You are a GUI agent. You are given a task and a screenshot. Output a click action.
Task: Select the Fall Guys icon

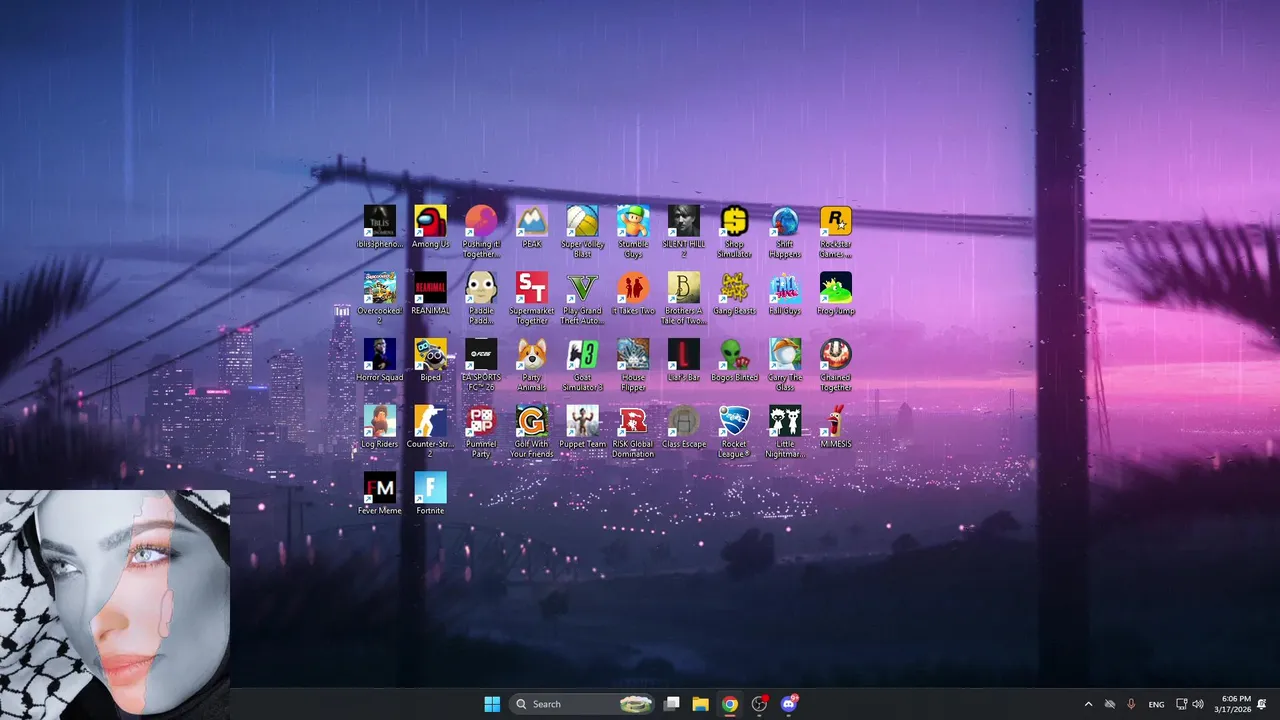785,294
